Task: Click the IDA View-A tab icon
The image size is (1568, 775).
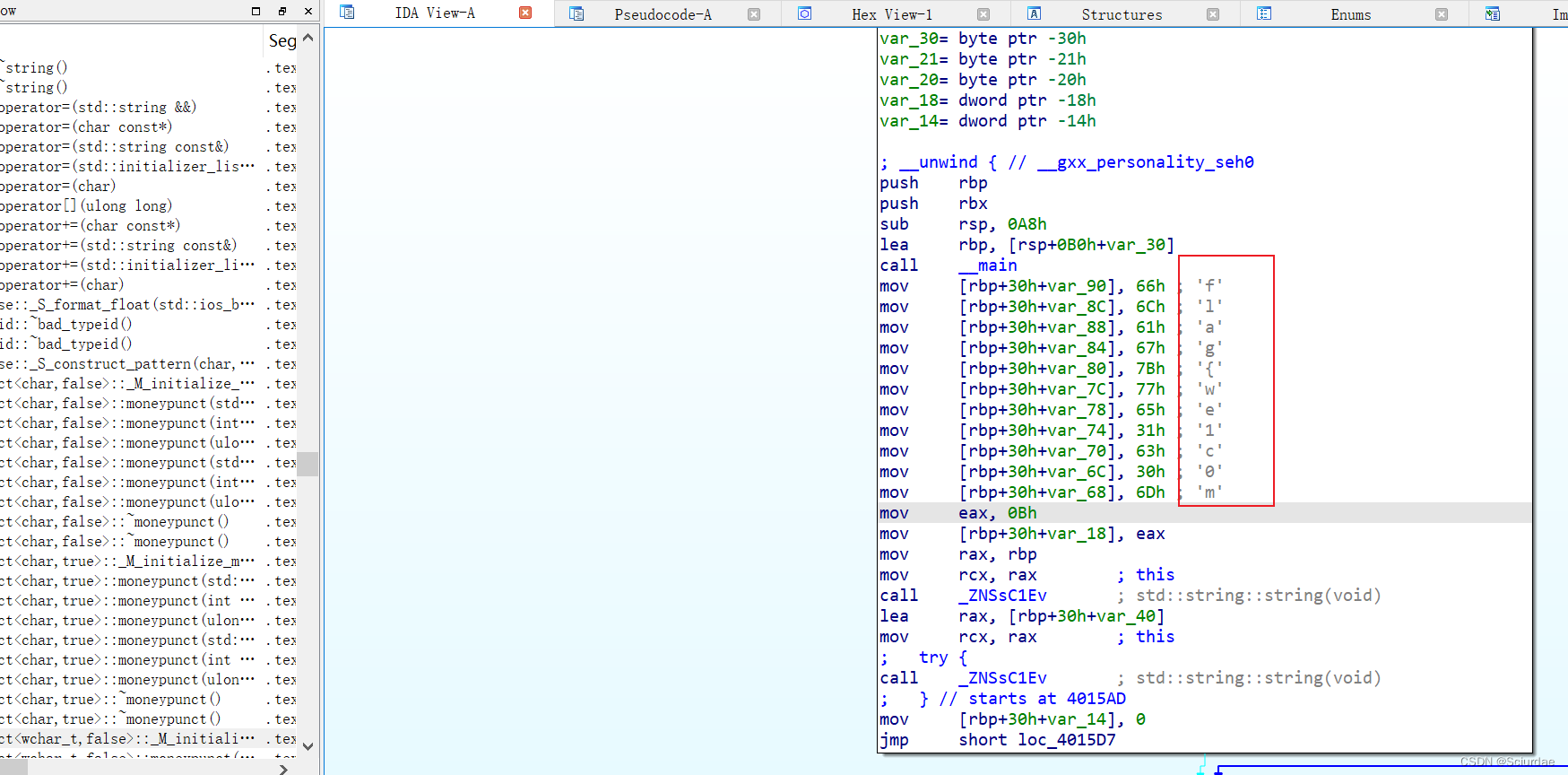Action: 347,13
